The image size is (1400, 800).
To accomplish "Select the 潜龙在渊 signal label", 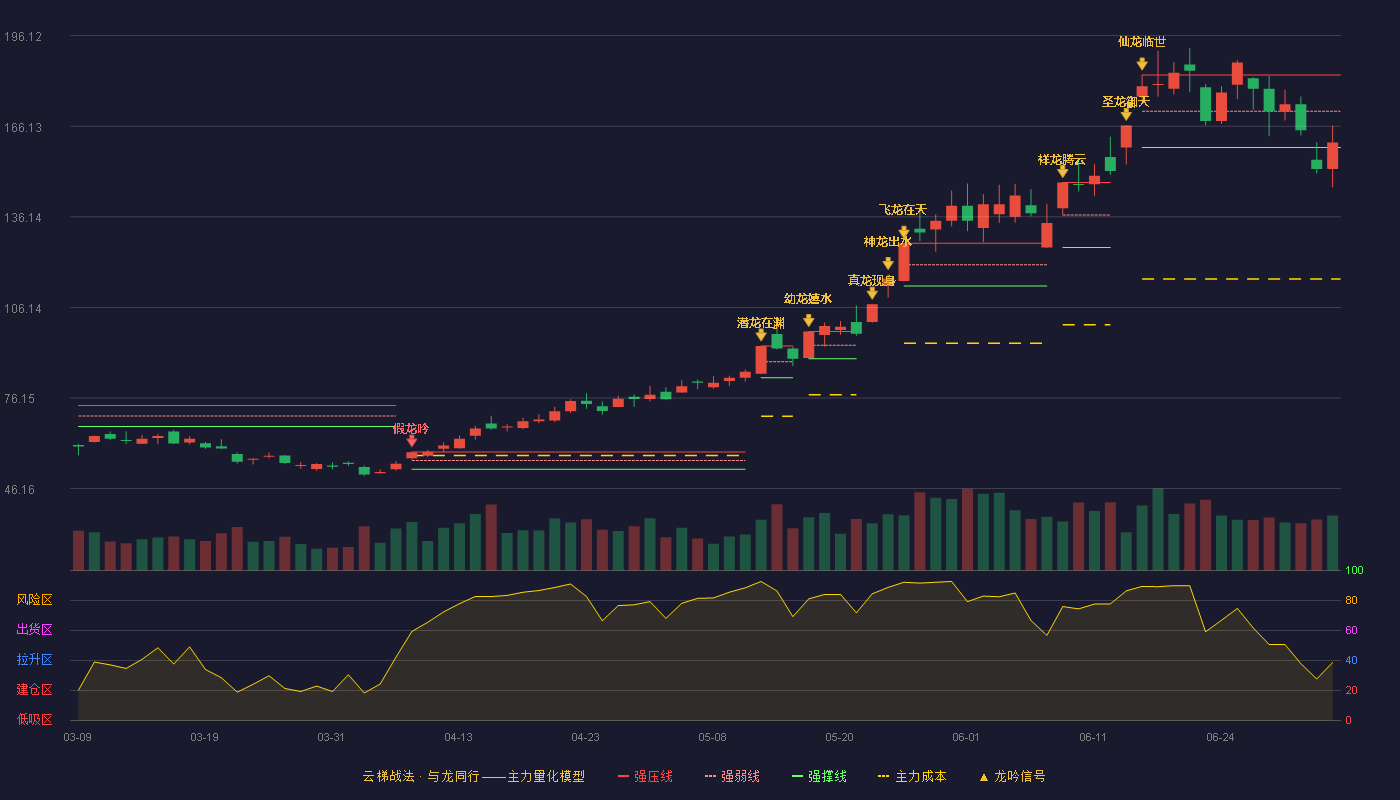I will (761, 323).
